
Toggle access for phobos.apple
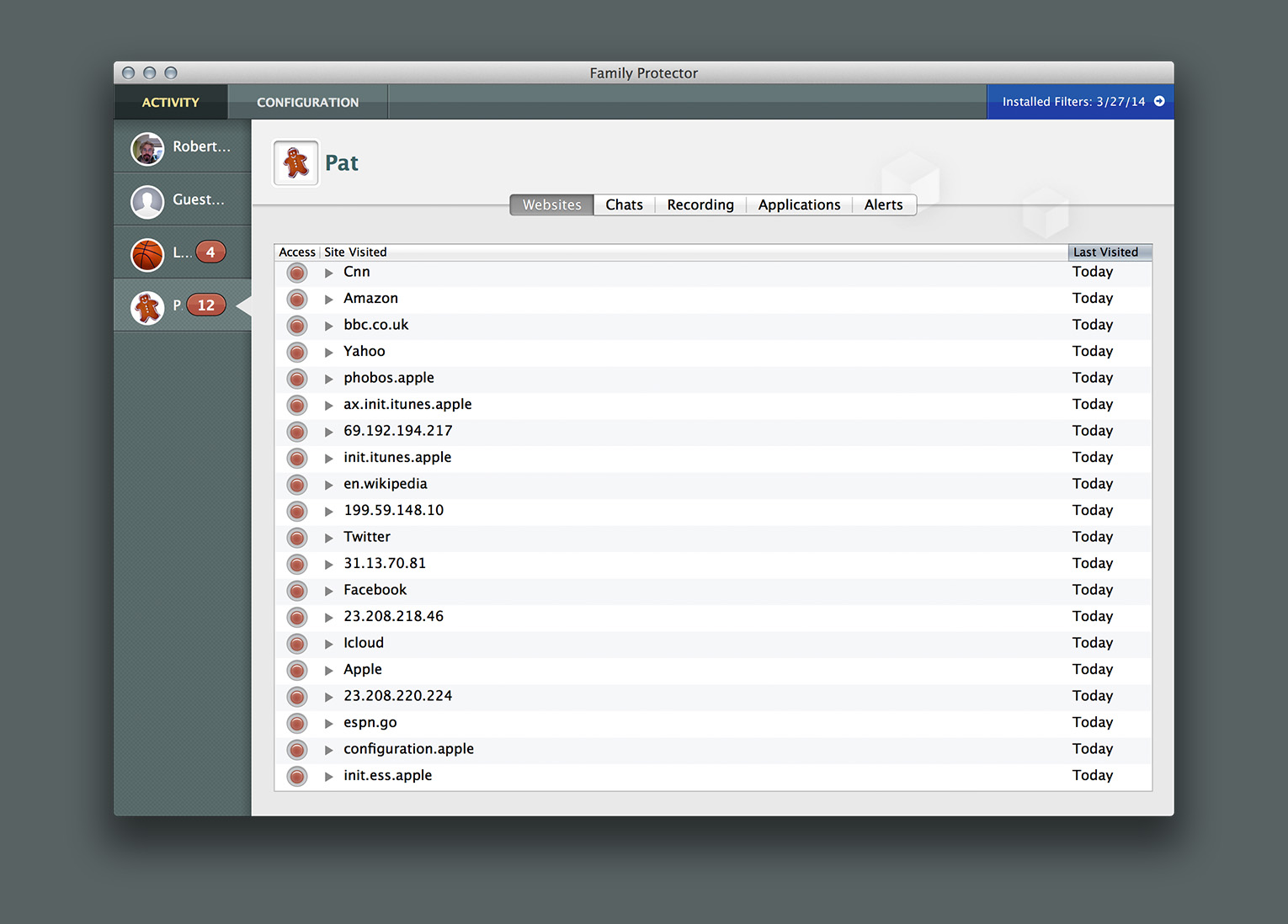pyautogui.click(x=297, y=379)
